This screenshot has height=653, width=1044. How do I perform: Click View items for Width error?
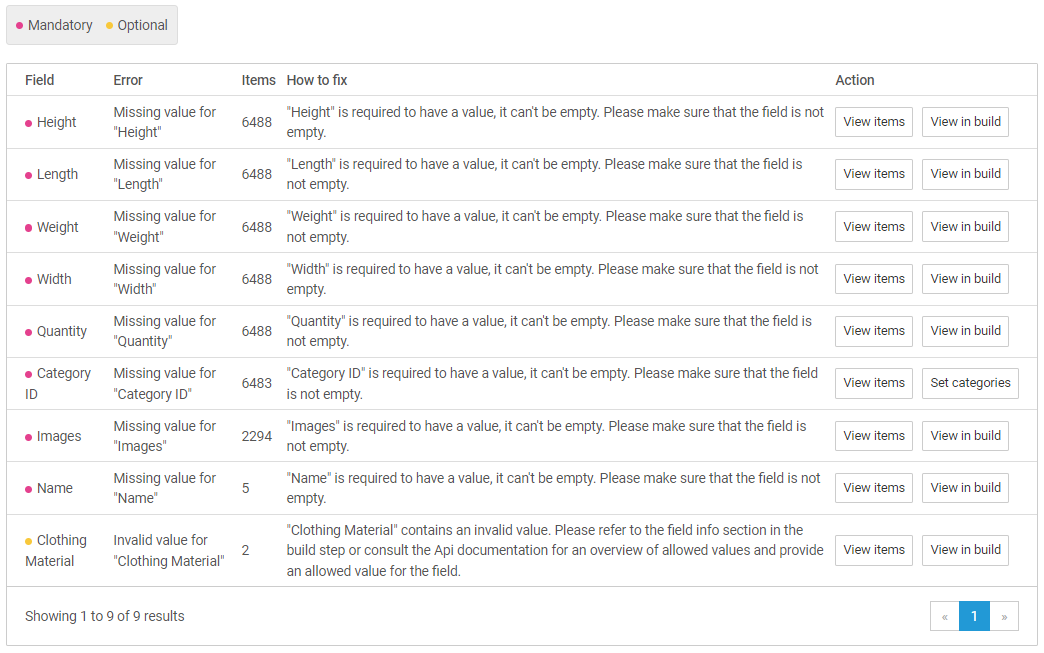[x=873, y=279]
